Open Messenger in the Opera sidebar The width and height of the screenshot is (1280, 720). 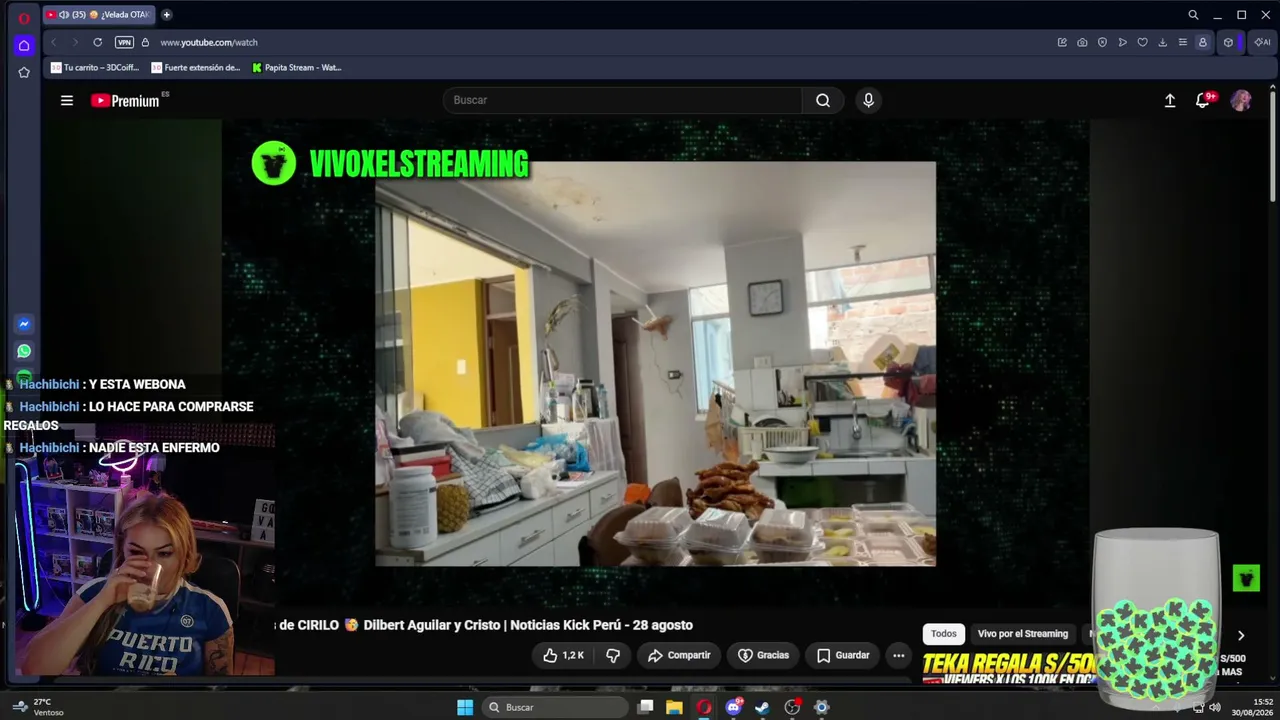[x=24, y=324]
